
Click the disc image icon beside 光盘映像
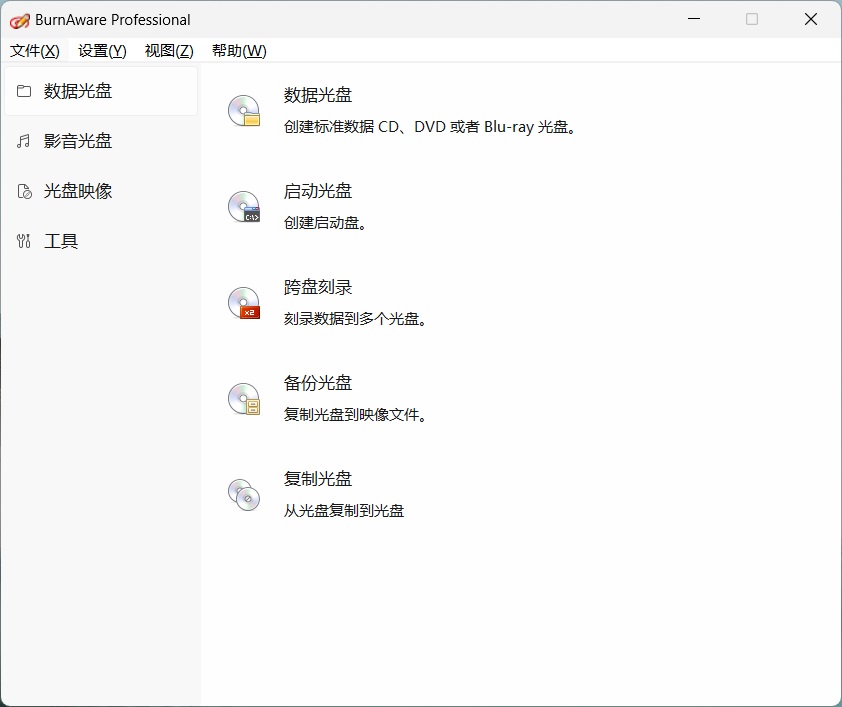tap(24, 191)
